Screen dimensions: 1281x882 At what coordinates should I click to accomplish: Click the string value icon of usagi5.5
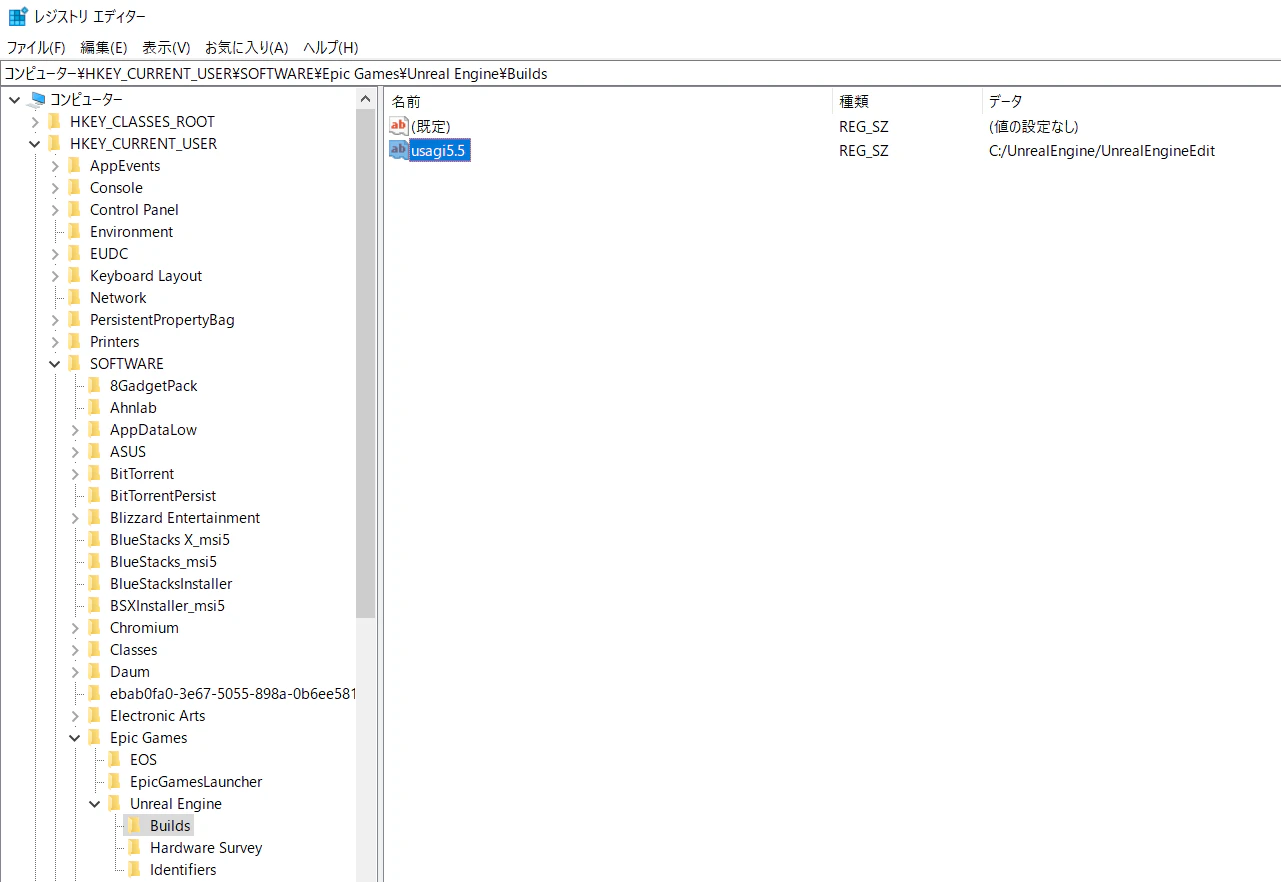coord(399,150)
